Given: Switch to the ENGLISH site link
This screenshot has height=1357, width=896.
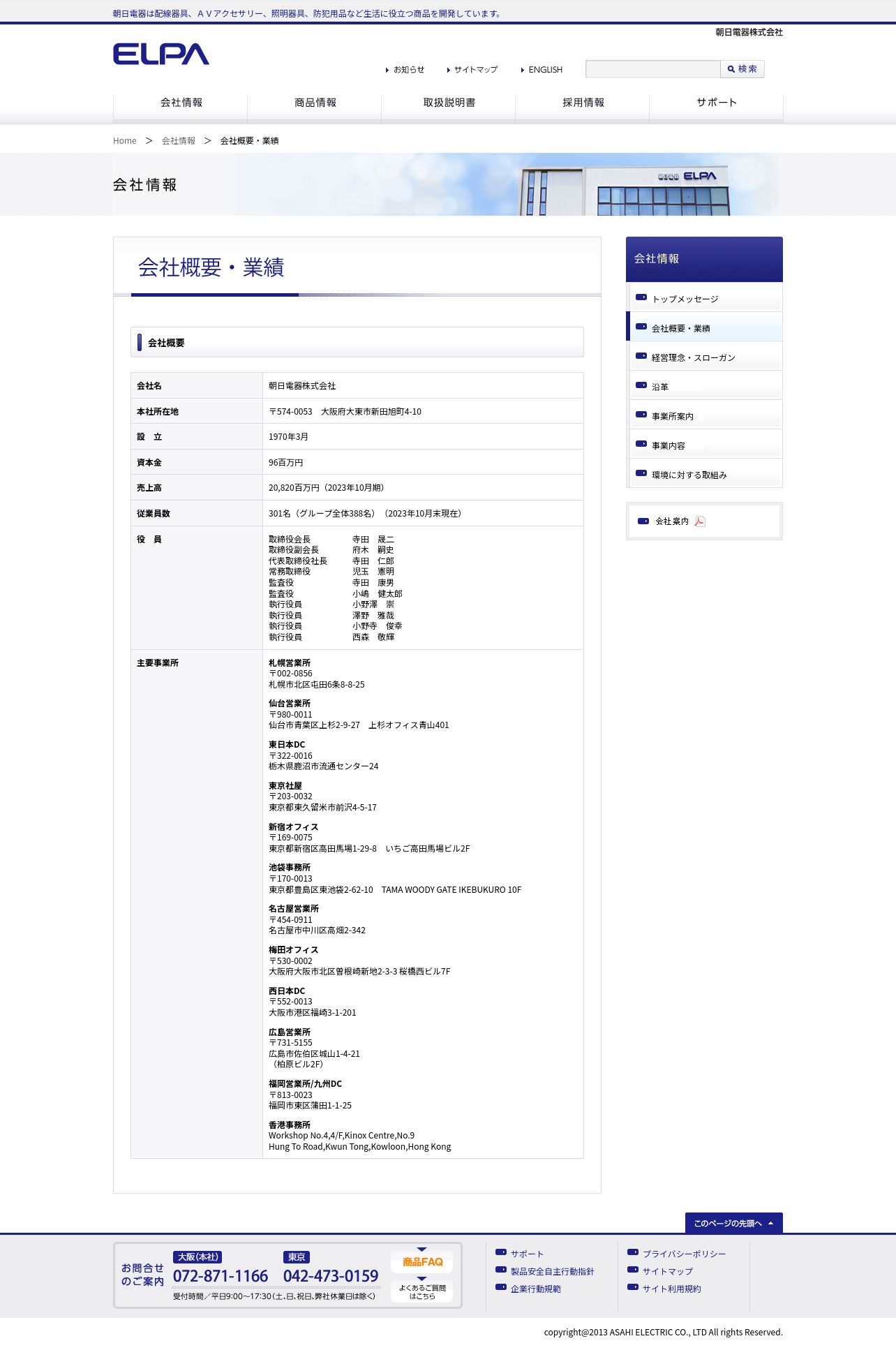Looking at the screenshot, I should pos(542,70).
